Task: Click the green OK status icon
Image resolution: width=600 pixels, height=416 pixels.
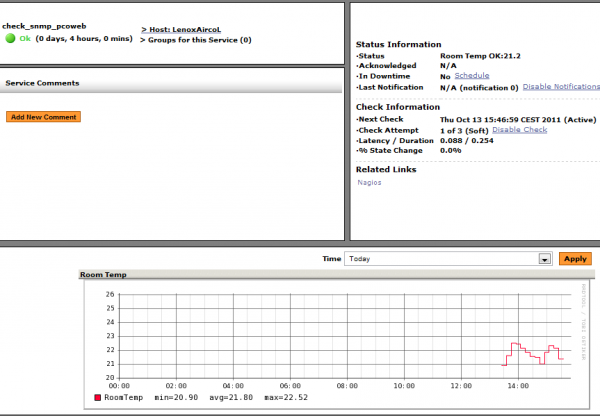Action: point(11,39)
